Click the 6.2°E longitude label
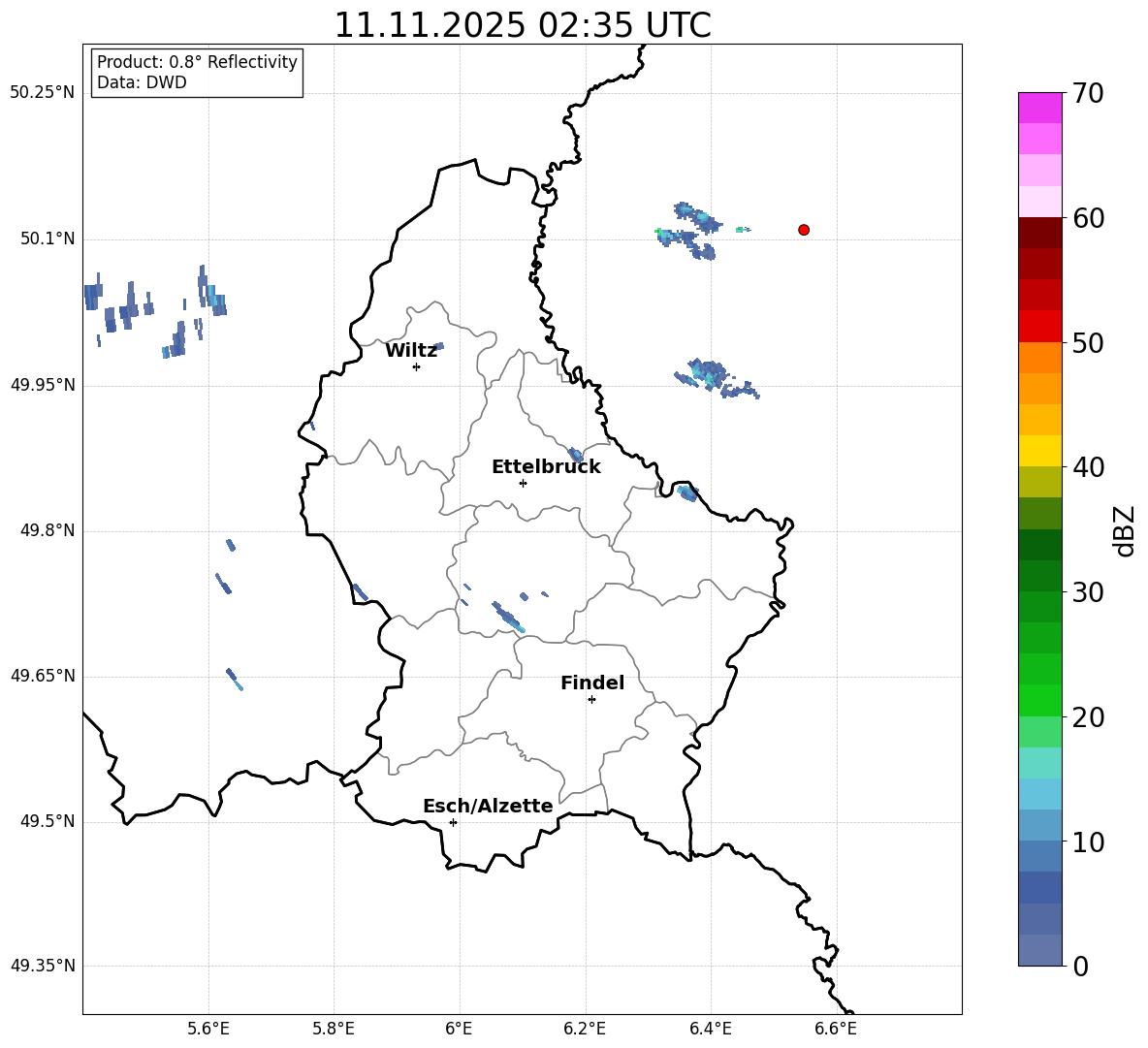Screen dimensions: 1148x1048 coord(585,1029)
